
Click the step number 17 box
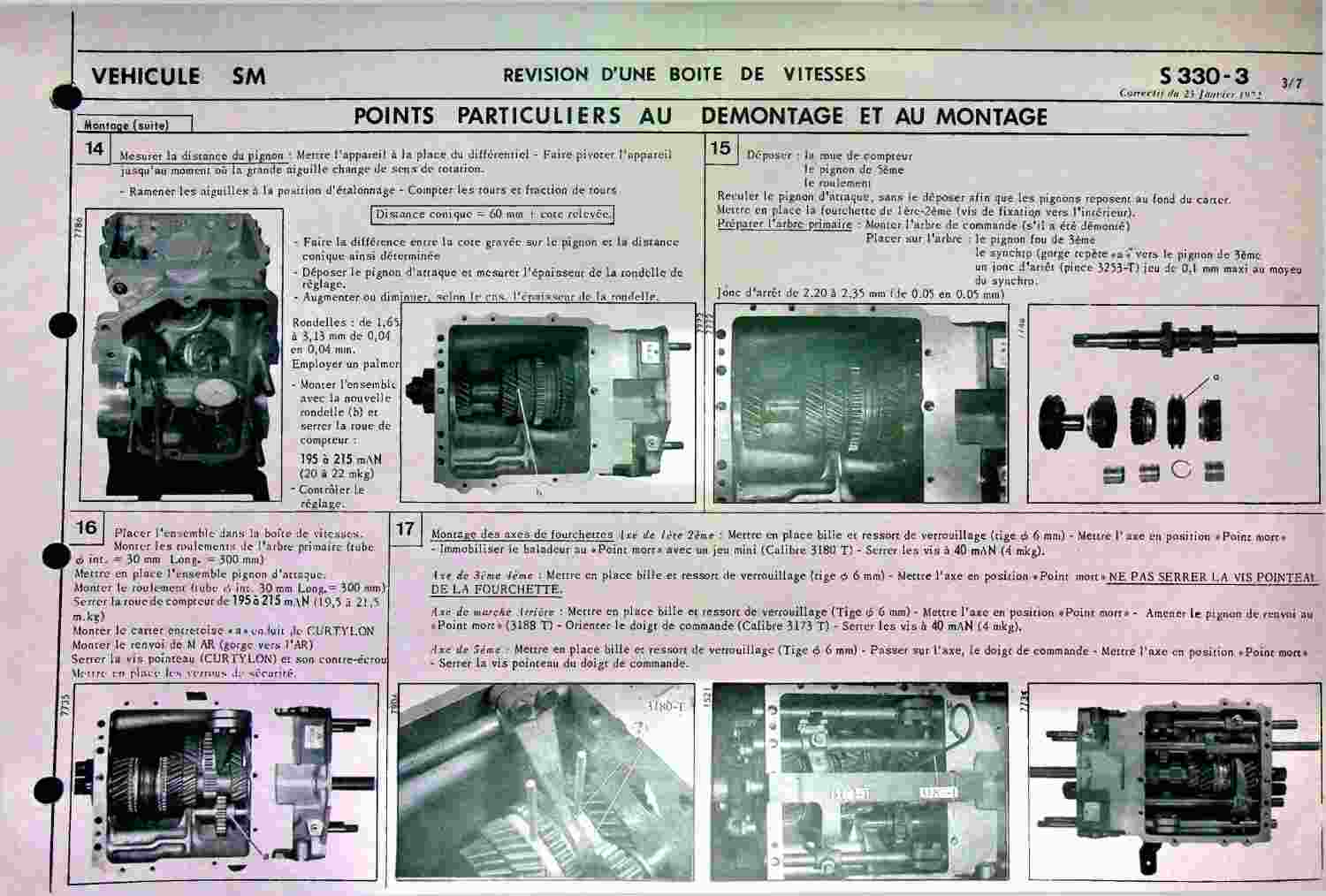point(405,528)
